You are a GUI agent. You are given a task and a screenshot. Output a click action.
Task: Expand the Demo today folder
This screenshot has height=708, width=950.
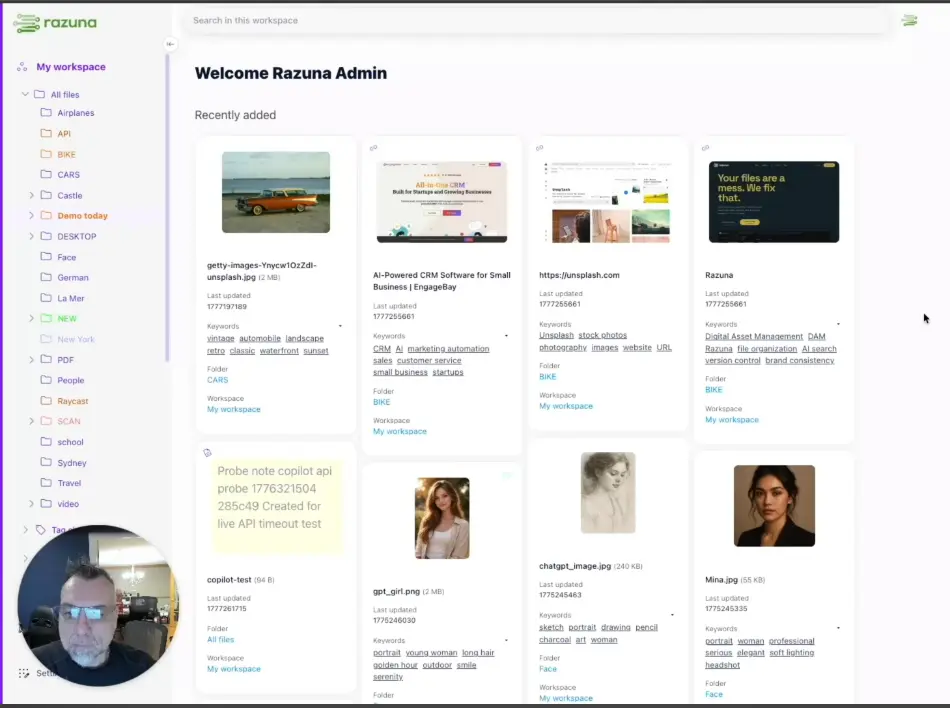(x=32, y=215)
